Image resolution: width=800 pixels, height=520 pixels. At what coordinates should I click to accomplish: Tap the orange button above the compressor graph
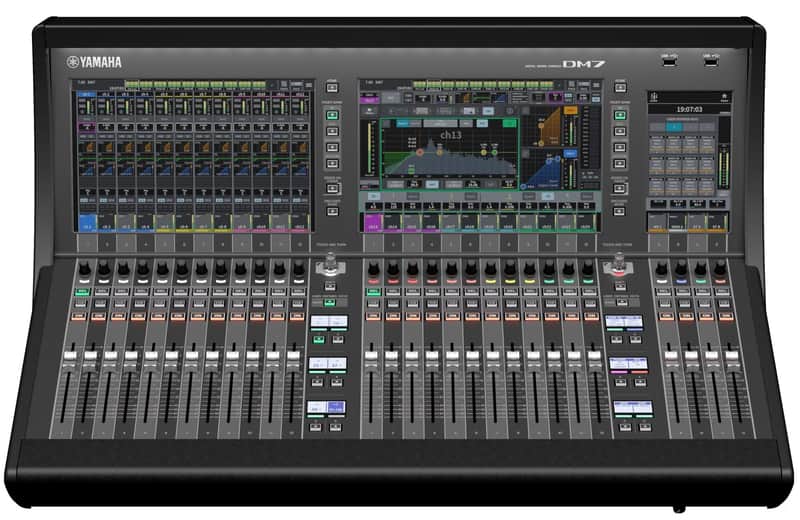pyautogui.click(x=570, y=111)
